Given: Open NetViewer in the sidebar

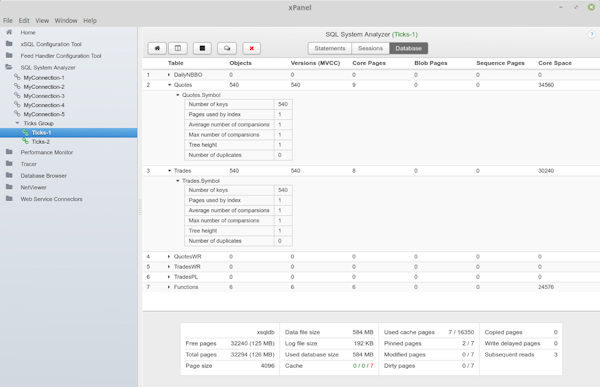Looking at the screenshot, I should click(33, 187).
